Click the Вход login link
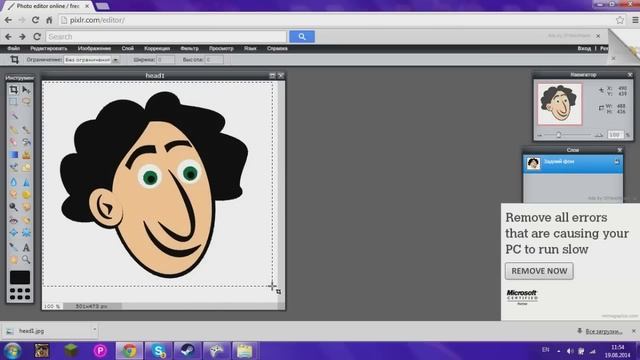The width and height of the screenshot is (640, 360). (584, 49)
